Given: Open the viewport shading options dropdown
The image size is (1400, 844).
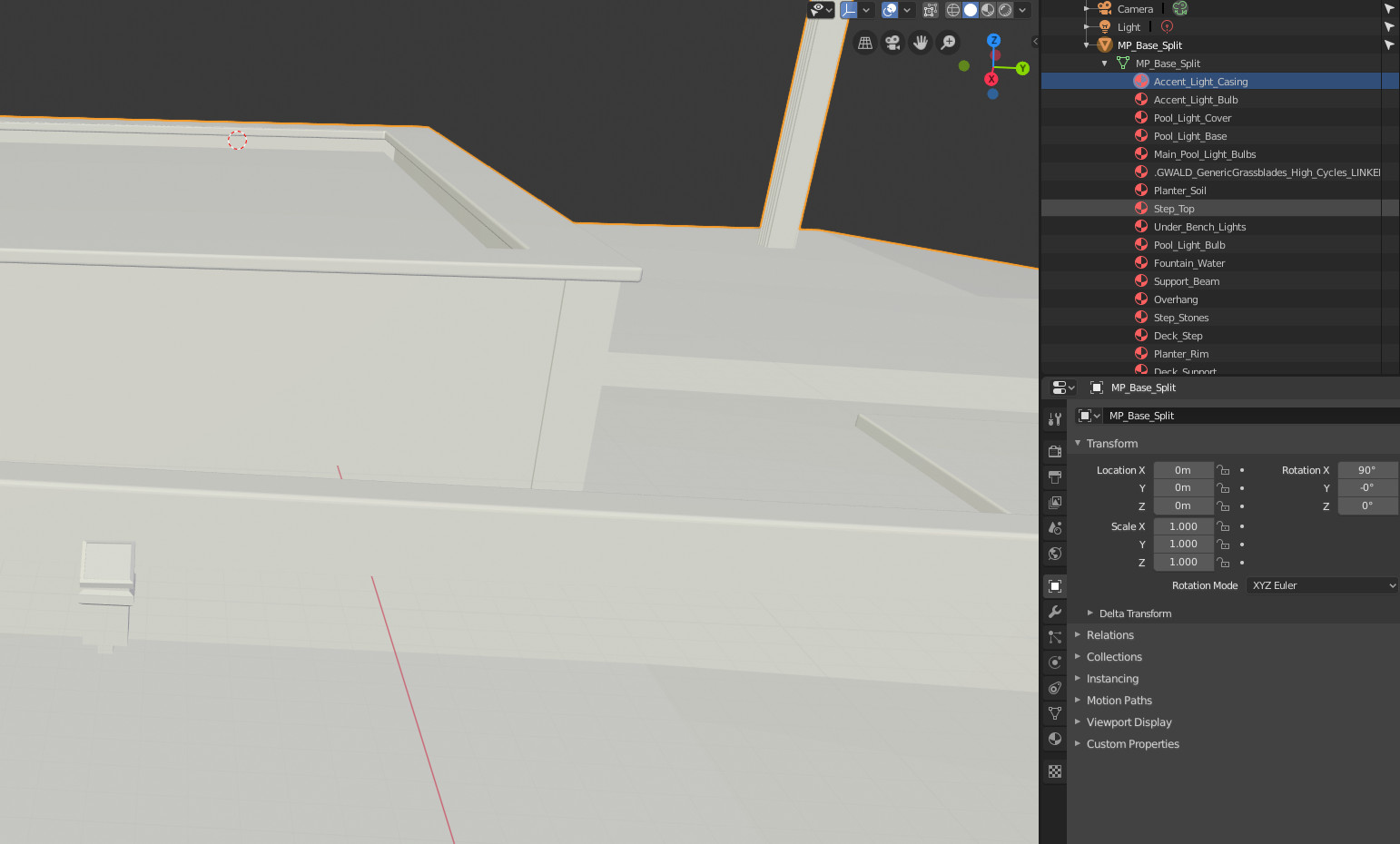Looking at the screenshot, I should (1022, 10).
